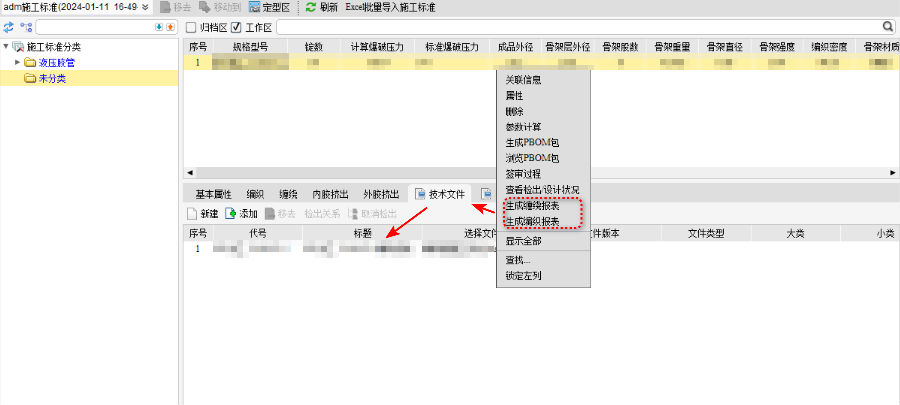Switch to the 编织 tab
This screenshot has width=900, height=405.
click(255, 194)
